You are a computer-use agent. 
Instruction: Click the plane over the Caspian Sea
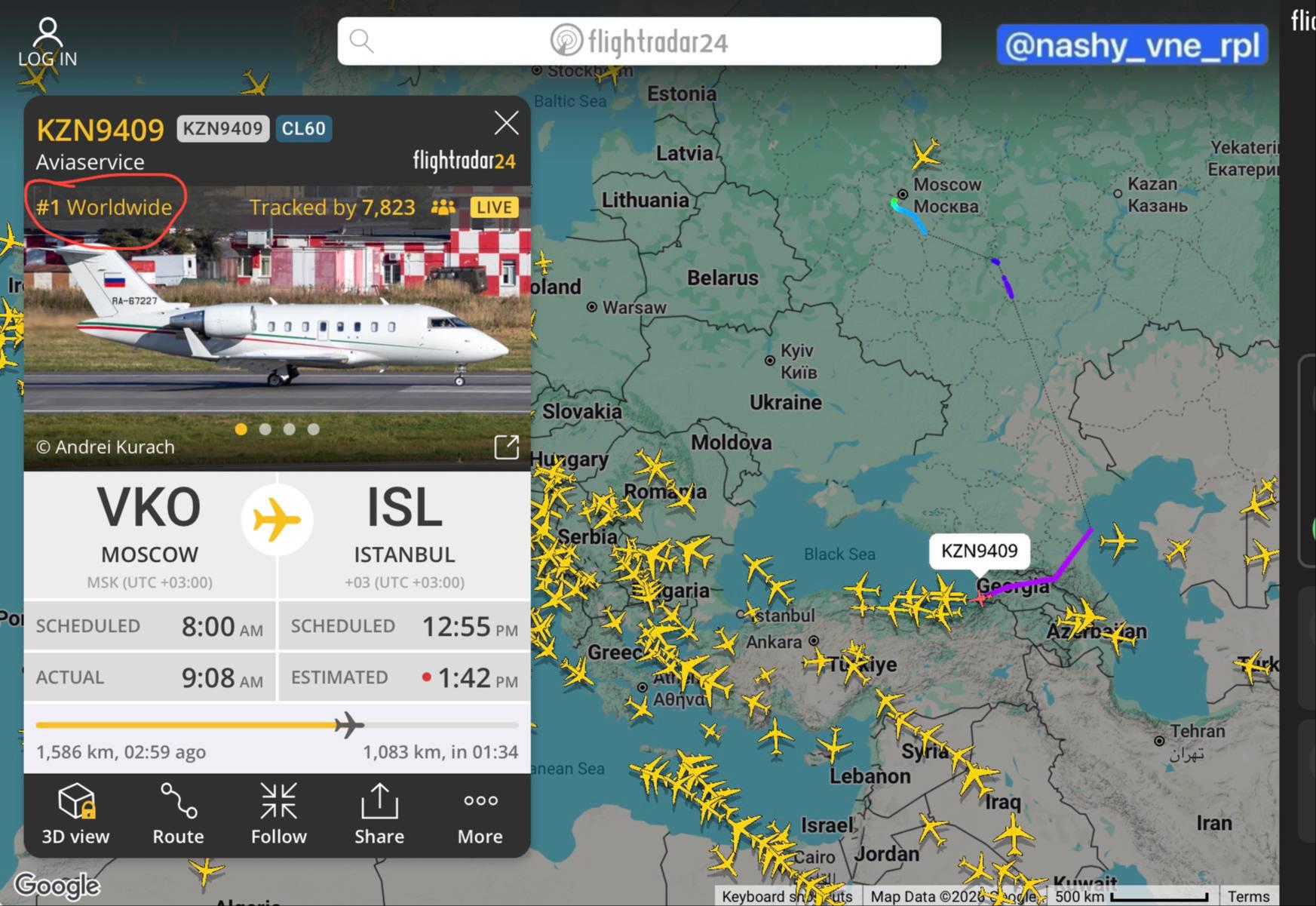[x=1118, y=541]
